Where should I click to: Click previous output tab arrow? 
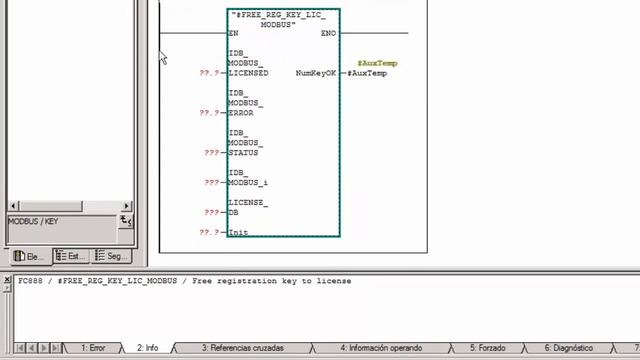point(31,348)
